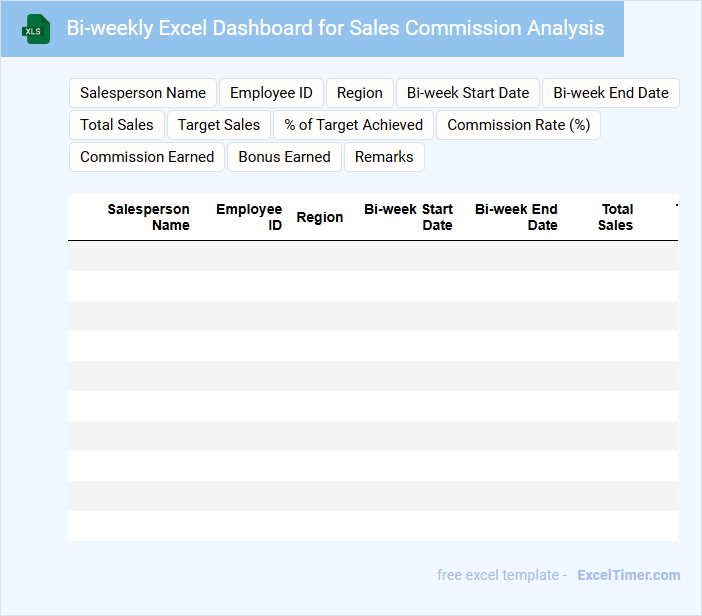Click the % of Target Achieved tag
This screenshot has width=702, height=616.
click(354, 125)
